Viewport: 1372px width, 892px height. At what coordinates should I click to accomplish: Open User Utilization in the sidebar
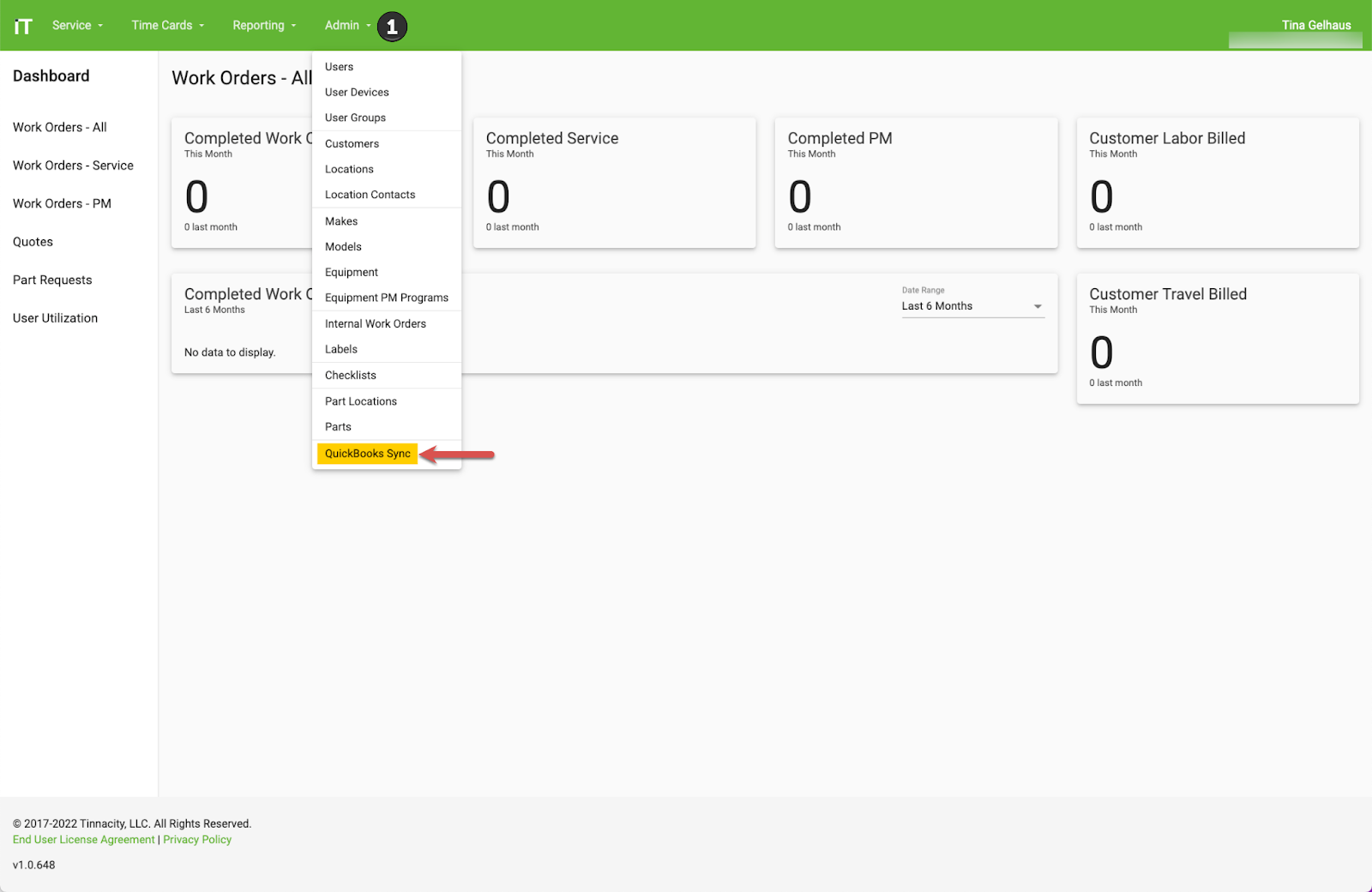(x=56, y=318)
